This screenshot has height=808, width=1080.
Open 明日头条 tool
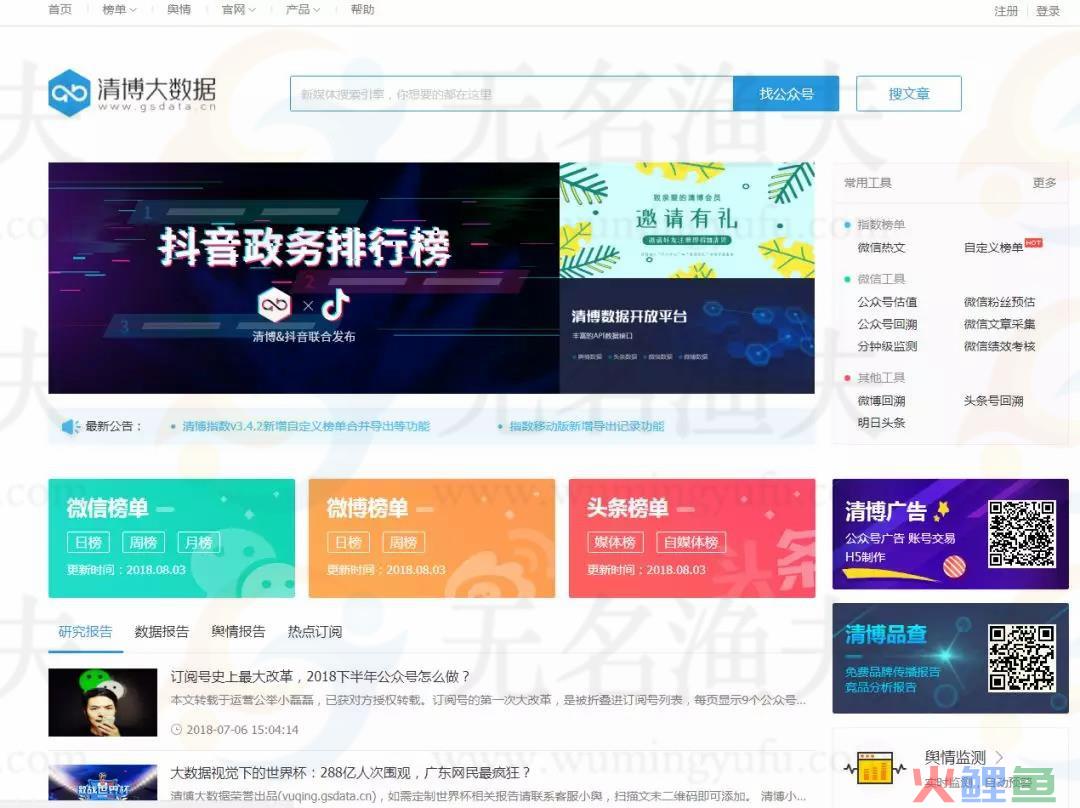(881, 422)
